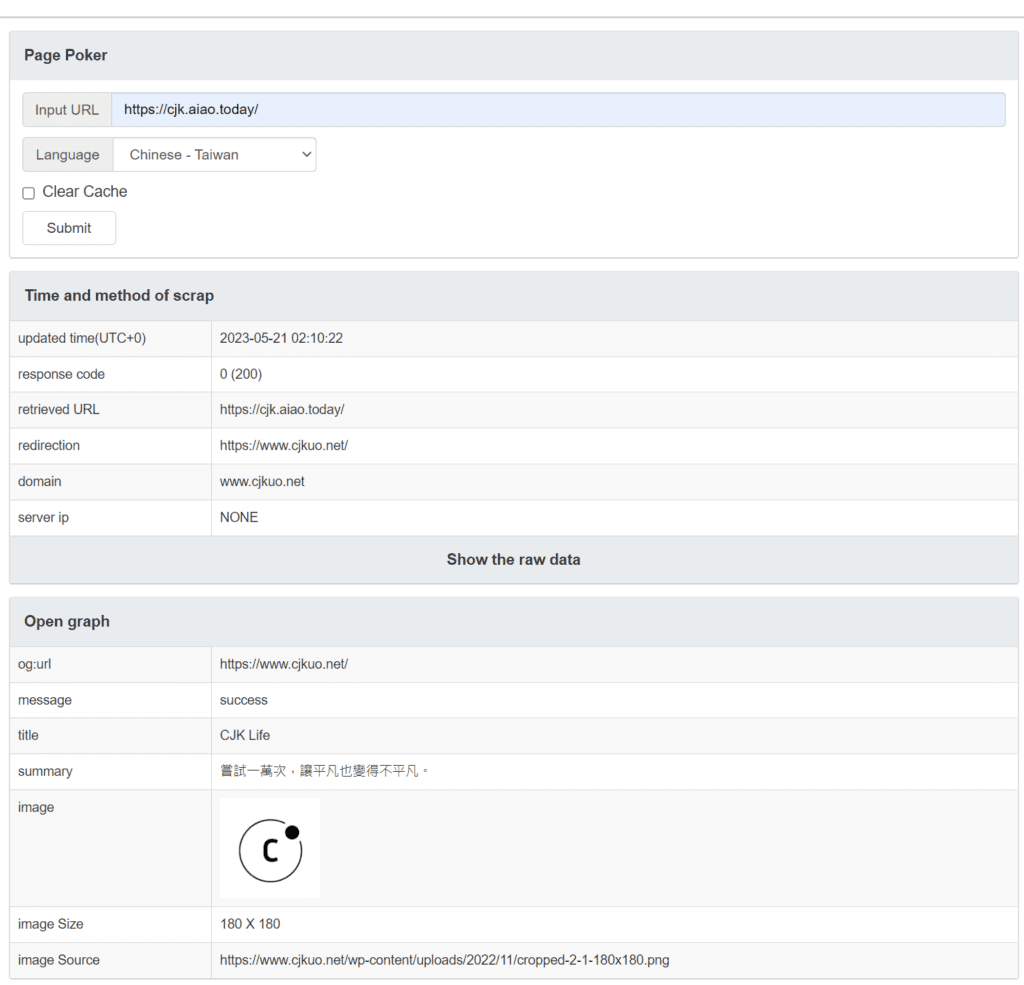Screen dimensions: 1024x985
Task: Select the domain value www.cjkuo.net
Action: point(263,481)
